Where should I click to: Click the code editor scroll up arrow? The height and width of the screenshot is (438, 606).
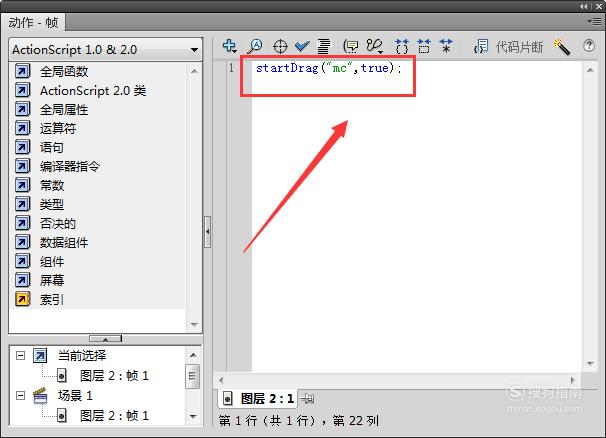point(590,70)
